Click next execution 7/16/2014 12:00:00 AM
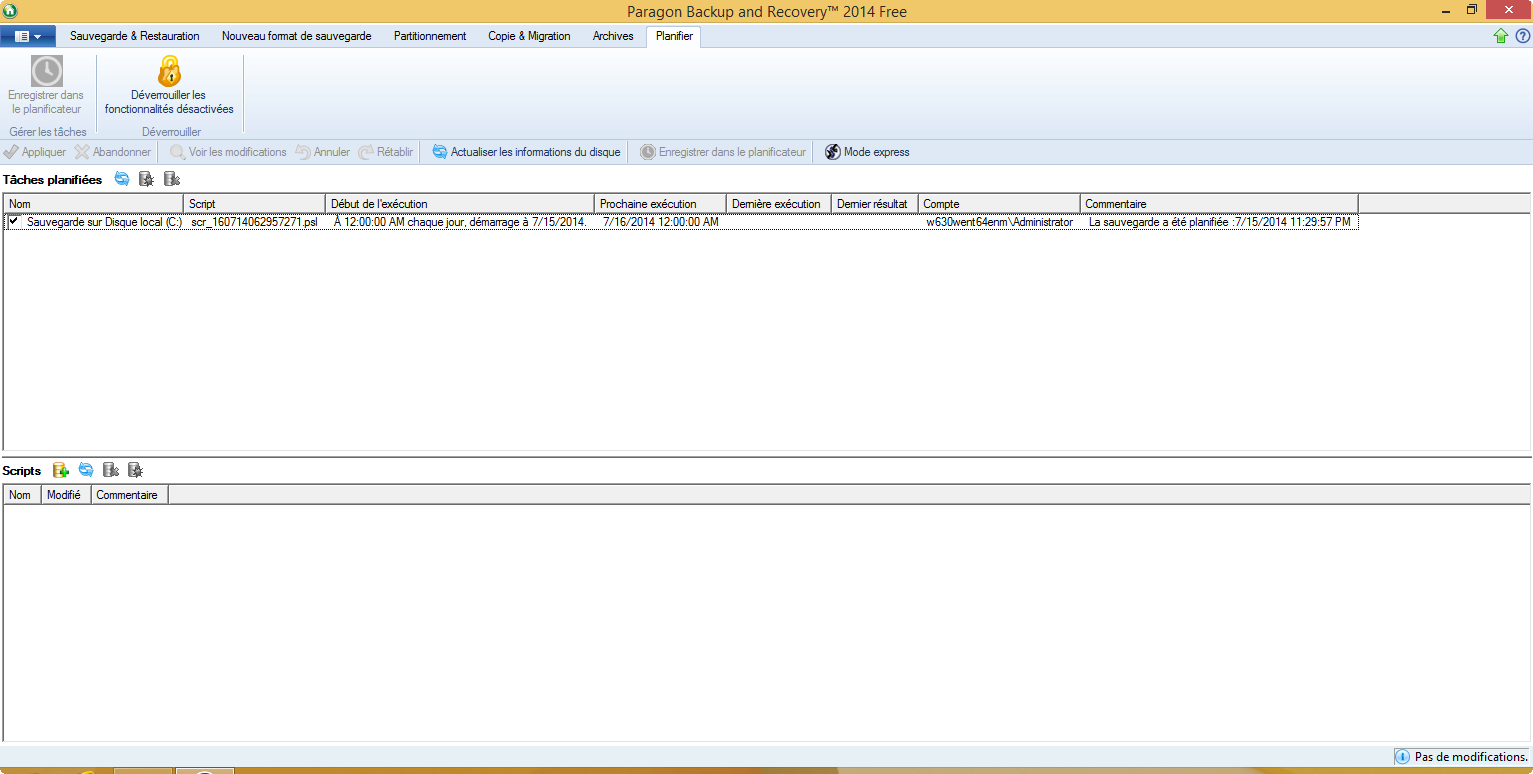 pyautogui.click(x=661, y=222)
